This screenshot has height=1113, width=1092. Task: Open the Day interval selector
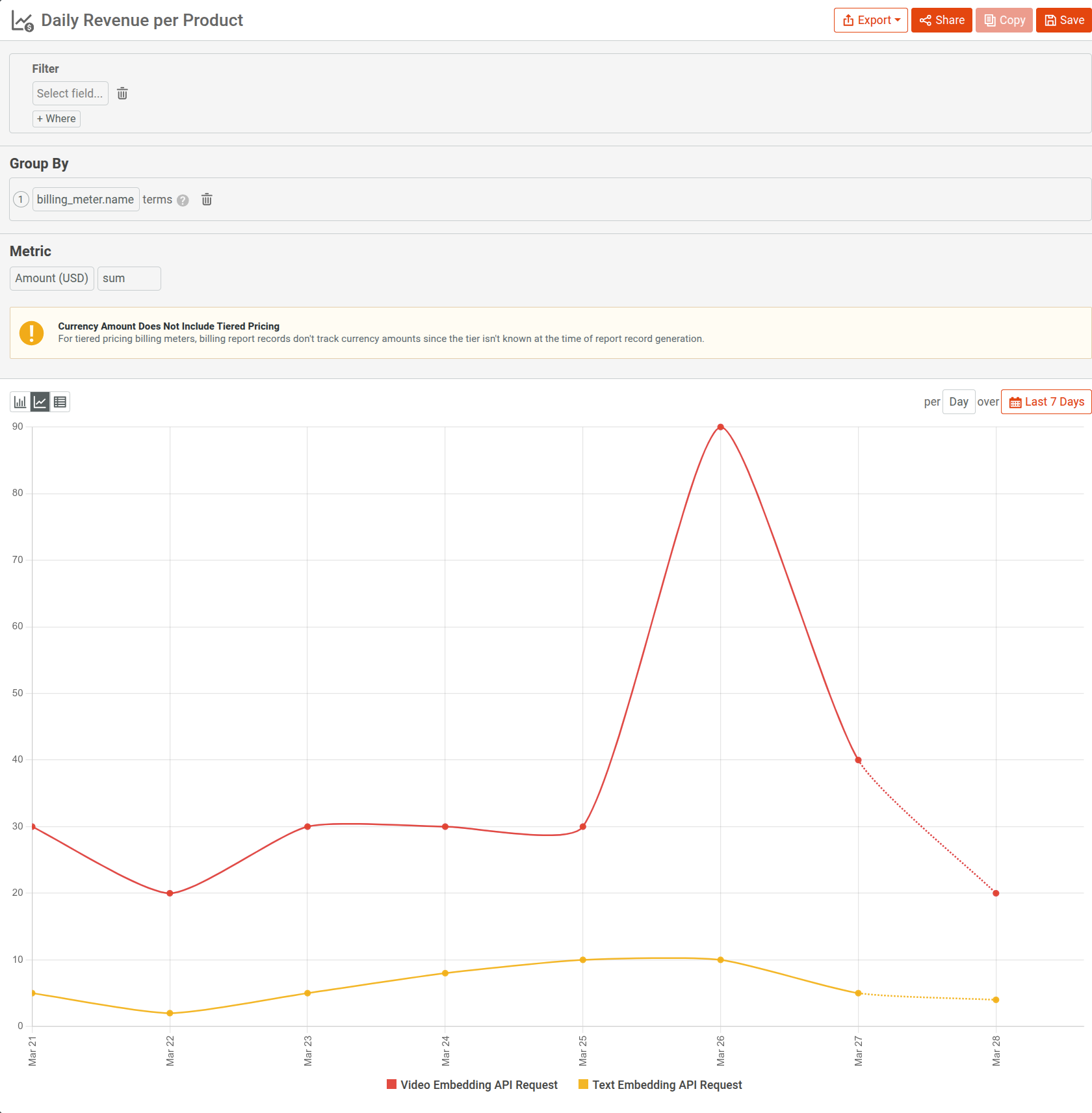(x=959, y=402)
